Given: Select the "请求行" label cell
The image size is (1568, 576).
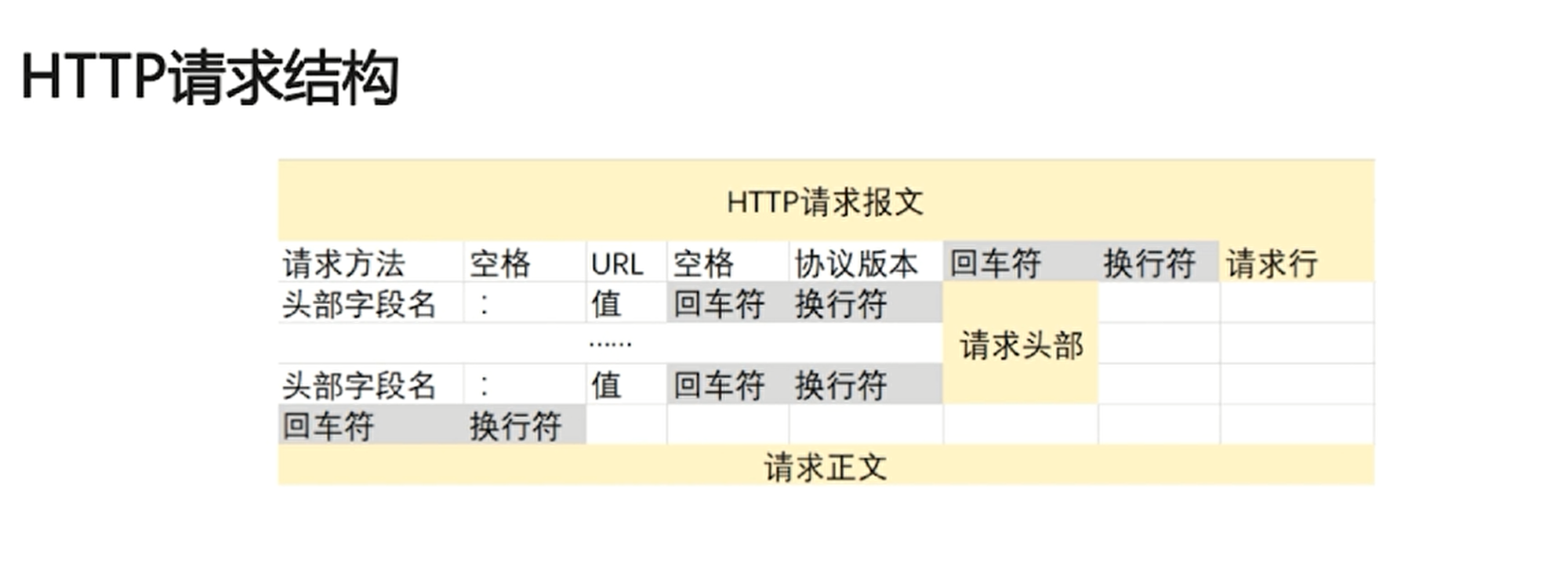Looking at the screenshot, I should pyautogui.click(x=1297, y=263).
